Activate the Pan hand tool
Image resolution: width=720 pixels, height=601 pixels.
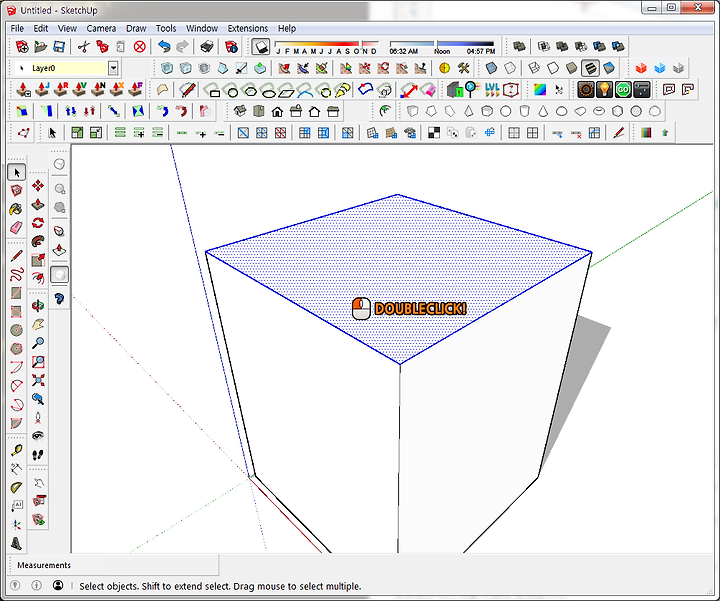(x=38, y=325)
